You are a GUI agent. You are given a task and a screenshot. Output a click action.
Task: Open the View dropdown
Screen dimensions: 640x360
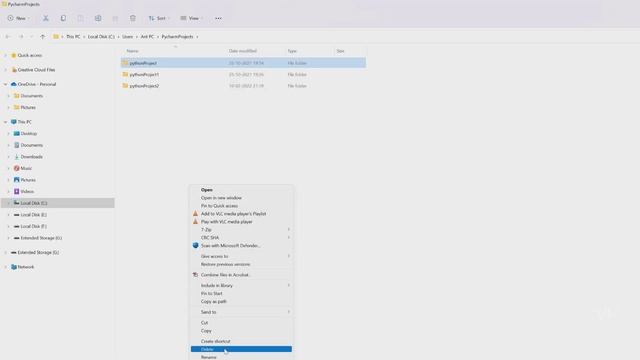pyautogui.click(x=191, y=18)
